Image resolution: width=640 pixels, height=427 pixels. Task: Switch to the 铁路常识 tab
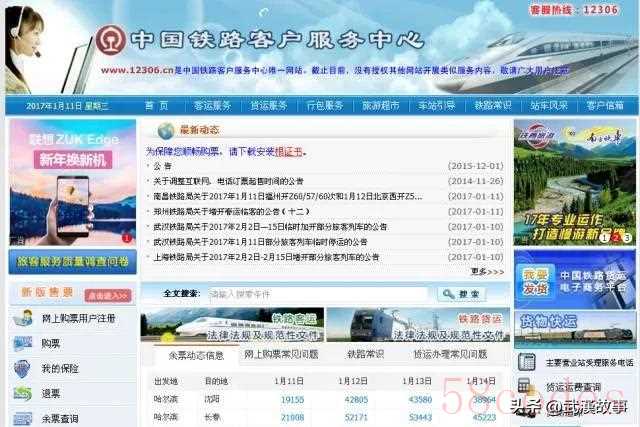point(366,354)
